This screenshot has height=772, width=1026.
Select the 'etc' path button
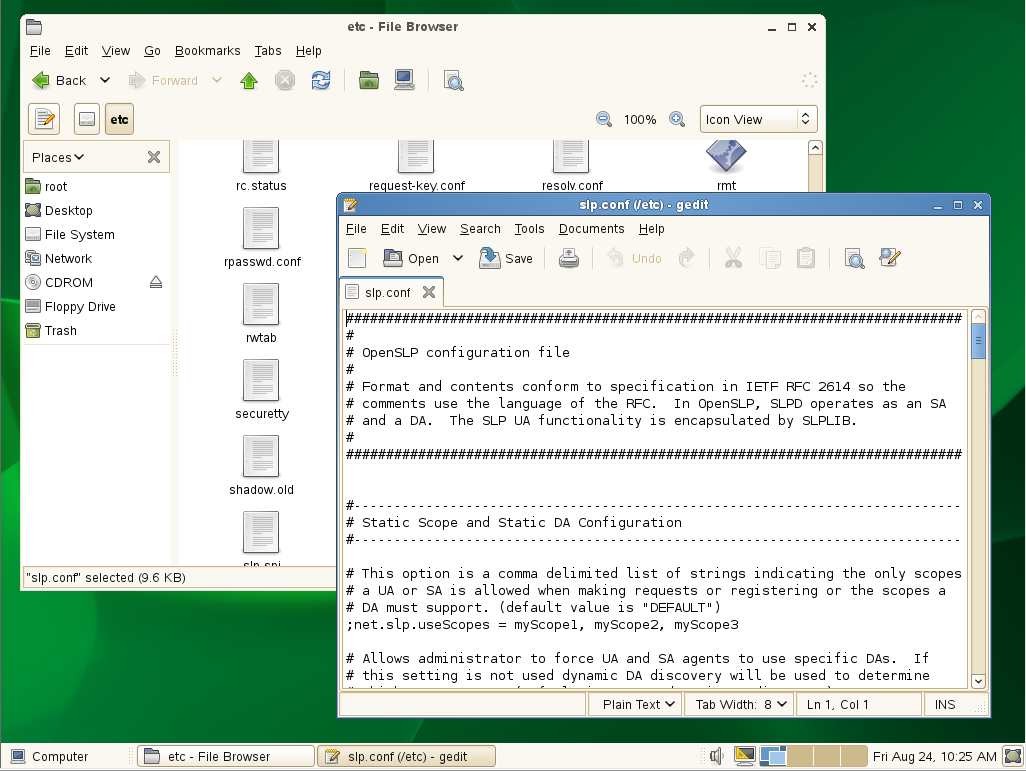pyautogui.click(x=119, y=120)
